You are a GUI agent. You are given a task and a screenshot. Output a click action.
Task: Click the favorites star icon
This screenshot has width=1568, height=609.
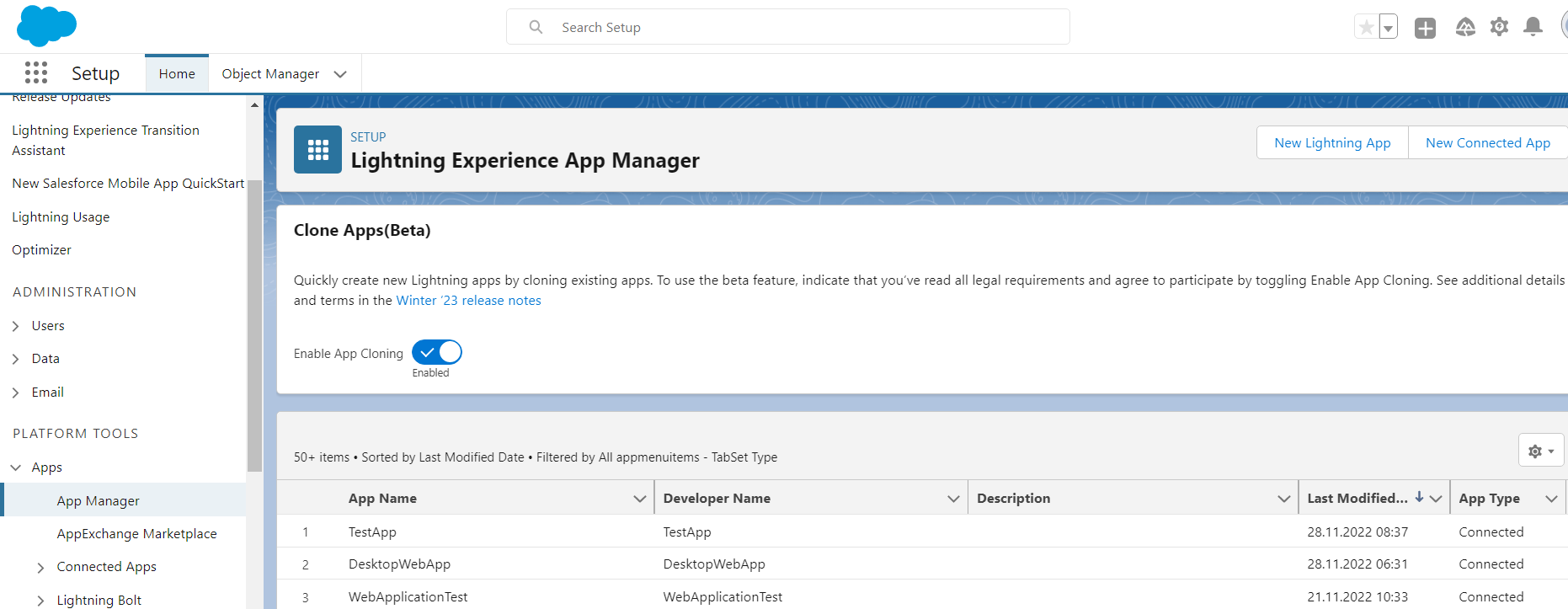(1366, 28)
